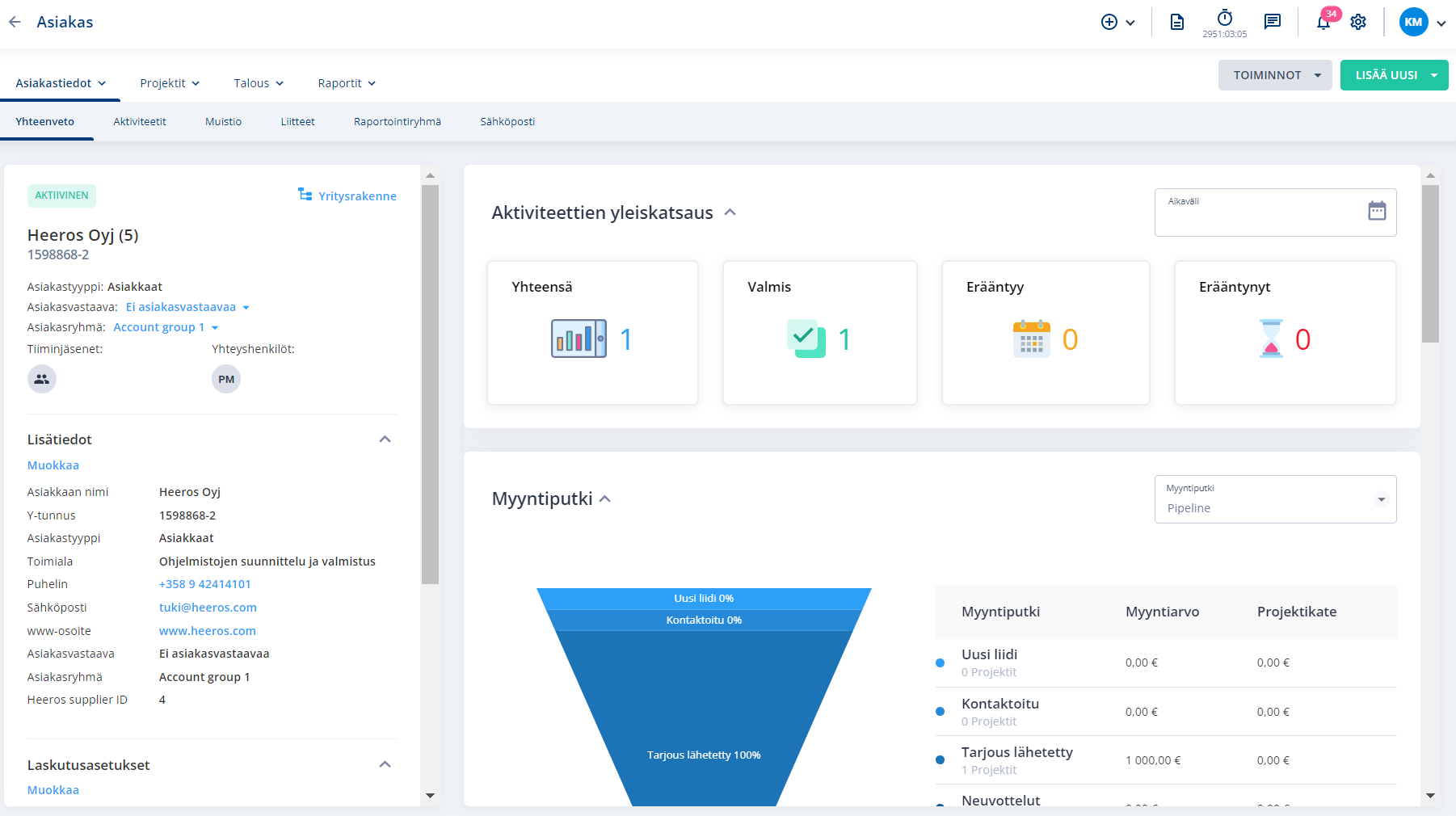Go back with the left arrow
This screenshot has height=816, width=1456.
15,22
